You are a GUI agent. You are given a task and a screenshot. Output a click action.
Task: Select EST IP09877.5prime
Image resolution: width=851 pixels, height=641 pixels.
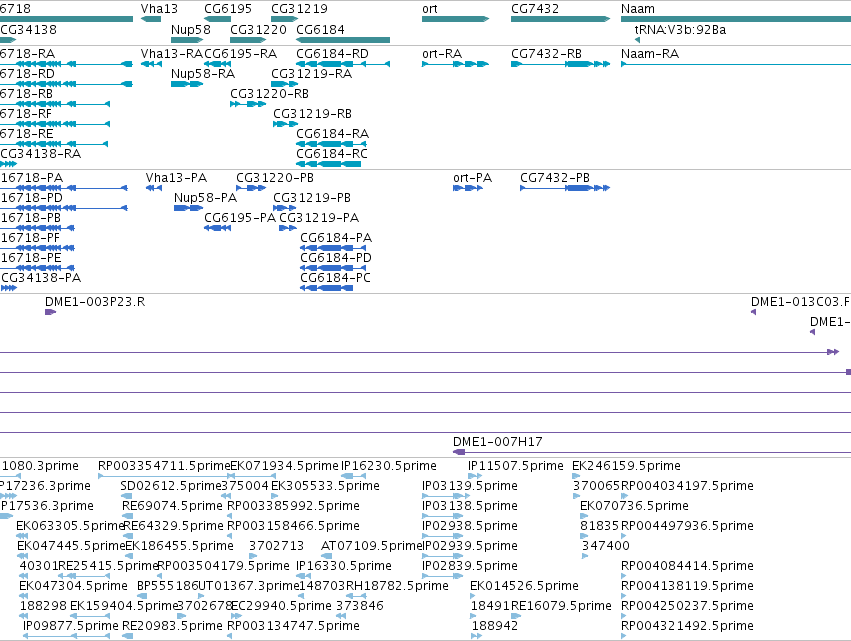click(67, 636)
